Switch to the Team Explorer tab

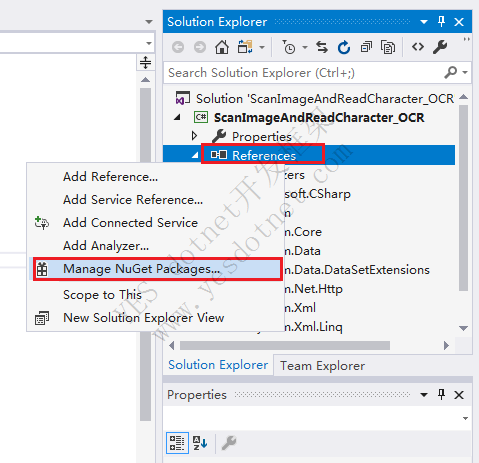pos(322,366)
